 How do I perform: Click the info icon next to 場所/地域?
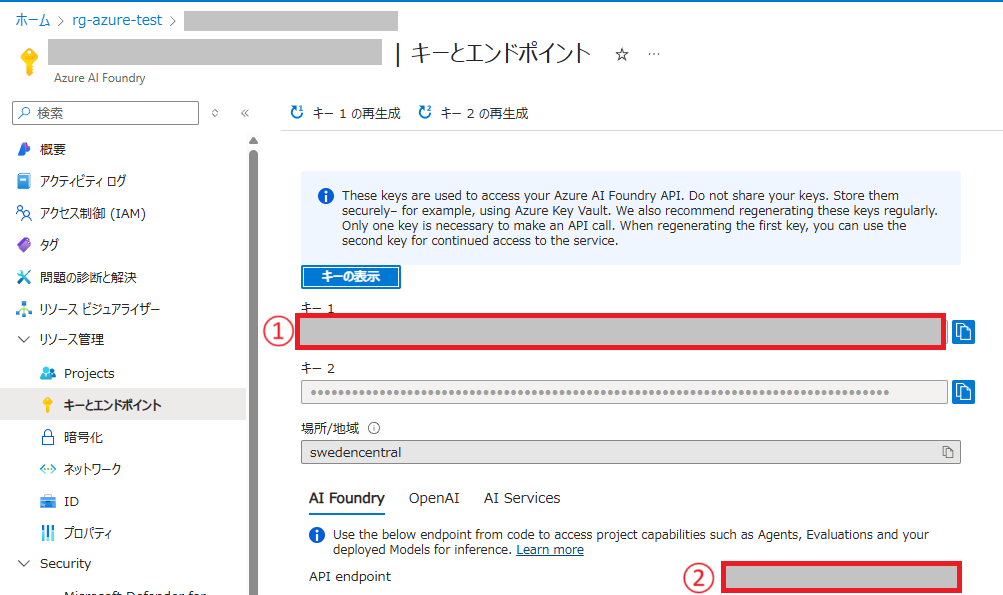click(x=374, y=428)
